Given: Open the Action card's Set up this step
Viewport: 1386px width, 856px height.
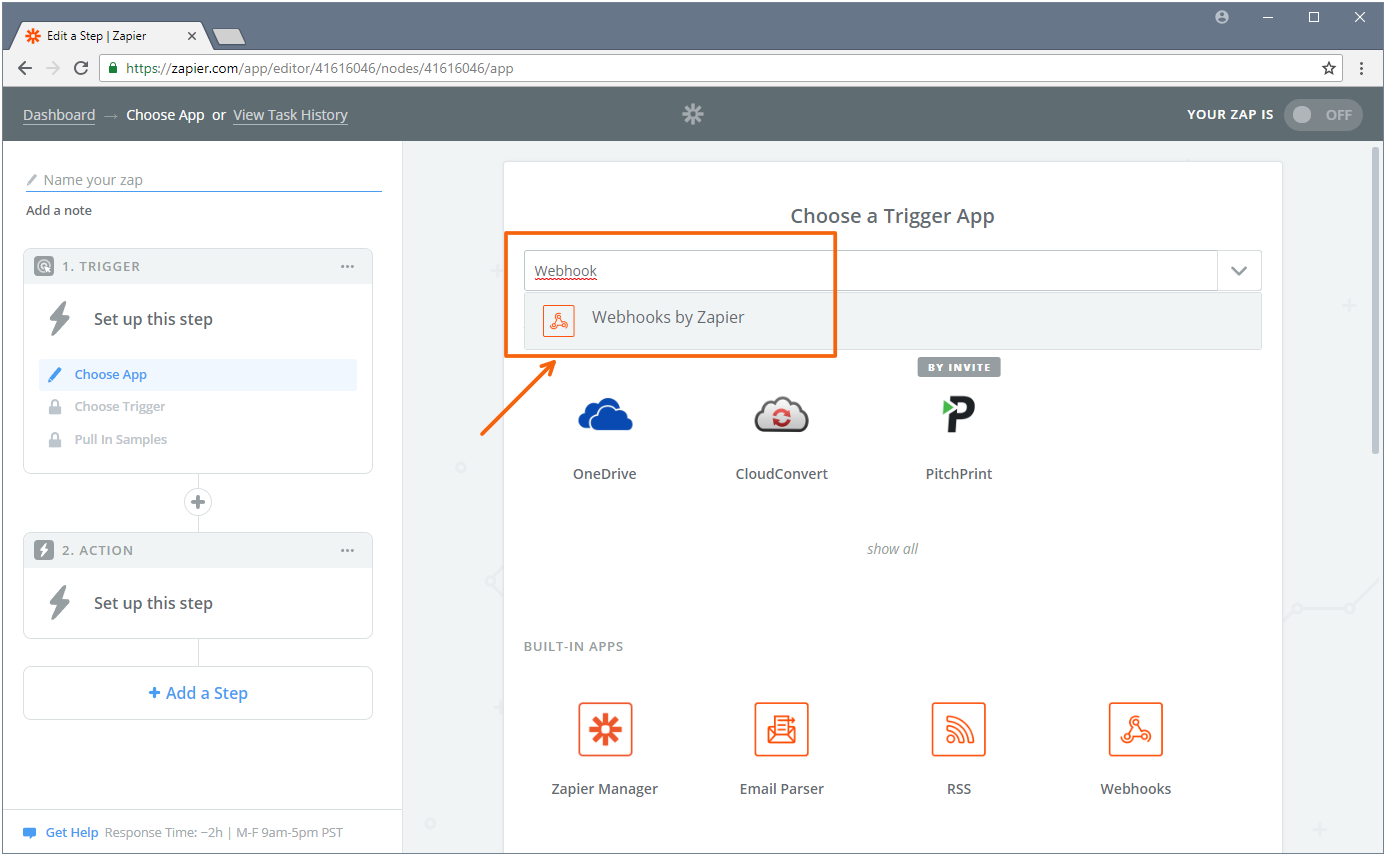Looking at the screenshot, I should 153,604.
